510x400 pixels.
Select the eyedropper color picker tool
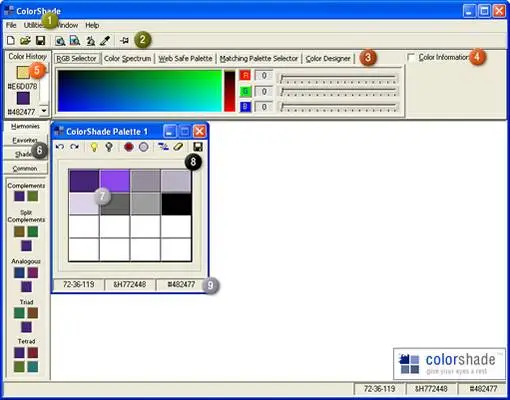[x=105, y=41]
